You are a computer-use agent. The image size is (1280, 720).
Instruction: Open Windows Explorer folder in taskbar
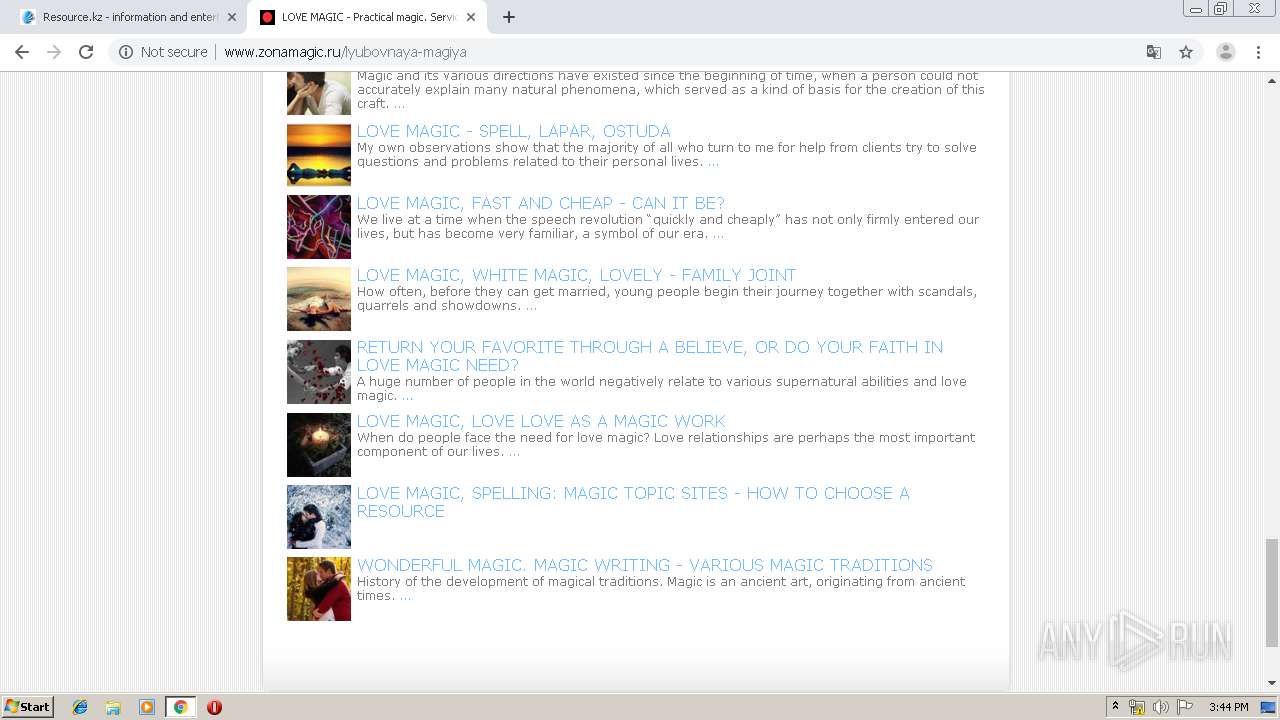113,707
